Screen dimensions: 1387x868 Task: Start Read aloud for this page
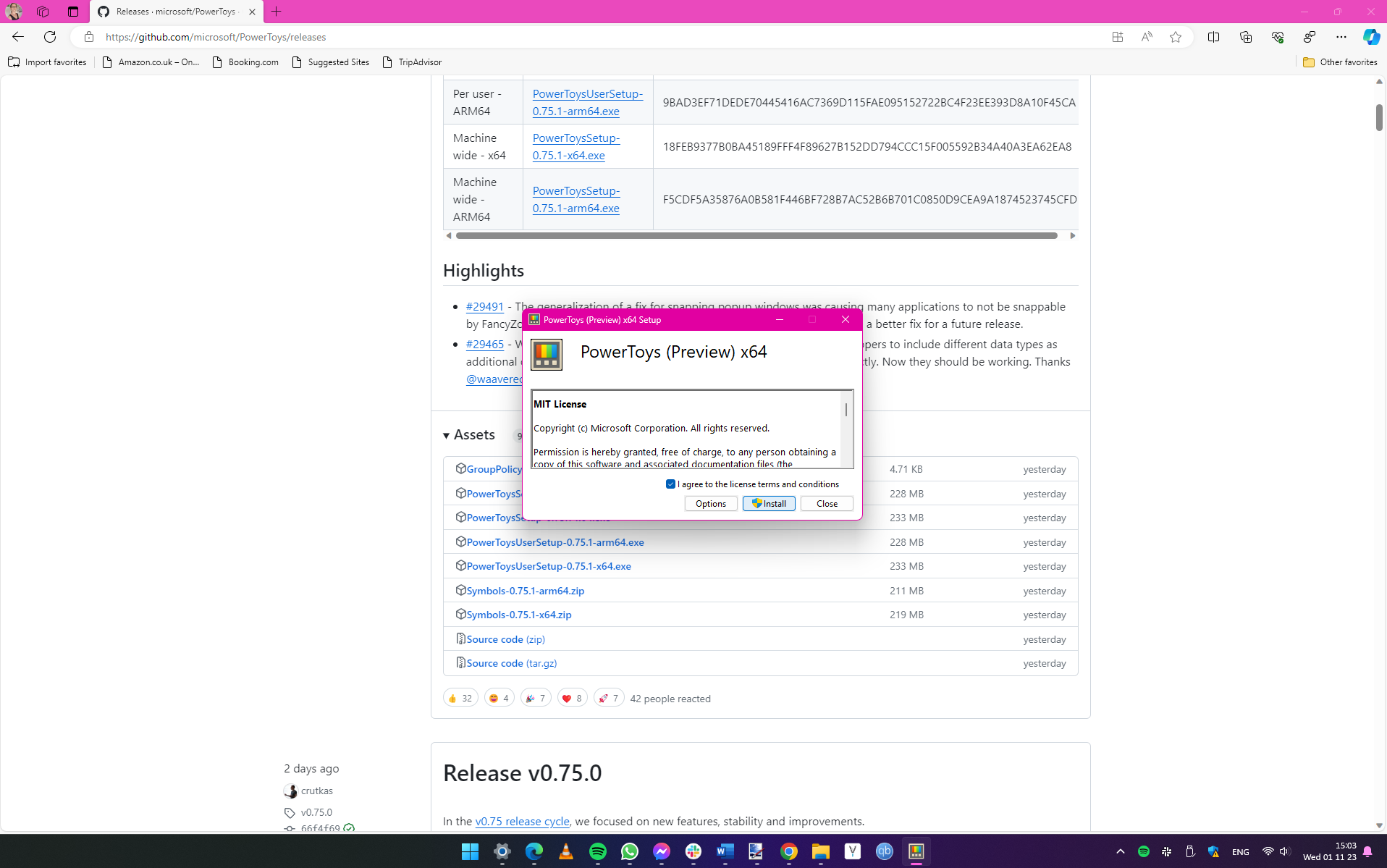[x=1147, y=37]
